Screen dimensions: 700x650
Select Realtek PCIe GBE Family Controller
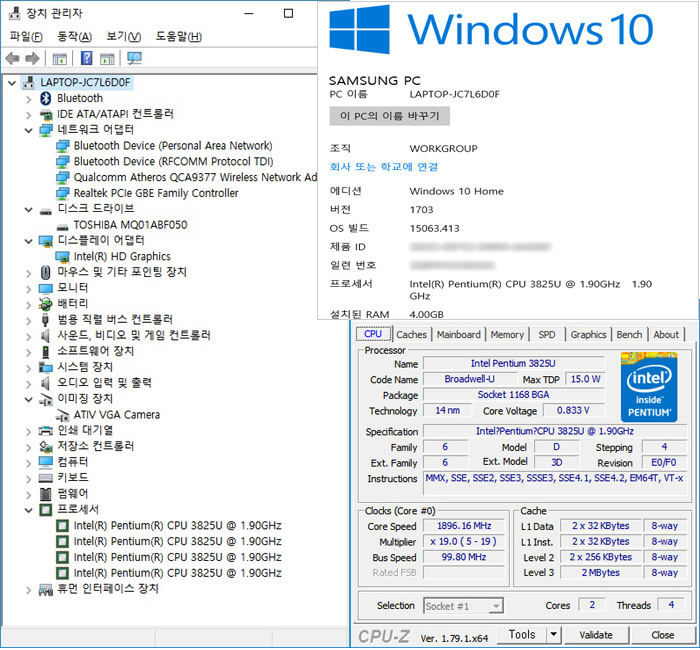156,193
